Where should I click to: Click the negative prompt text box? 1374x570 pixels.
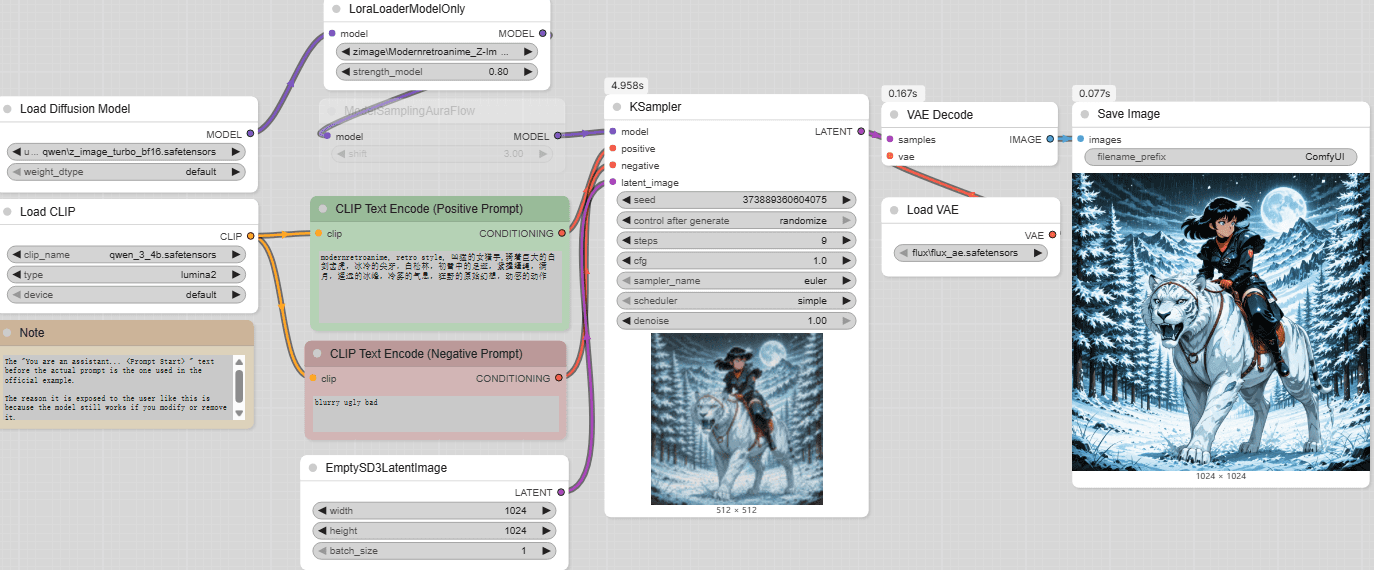435,413
